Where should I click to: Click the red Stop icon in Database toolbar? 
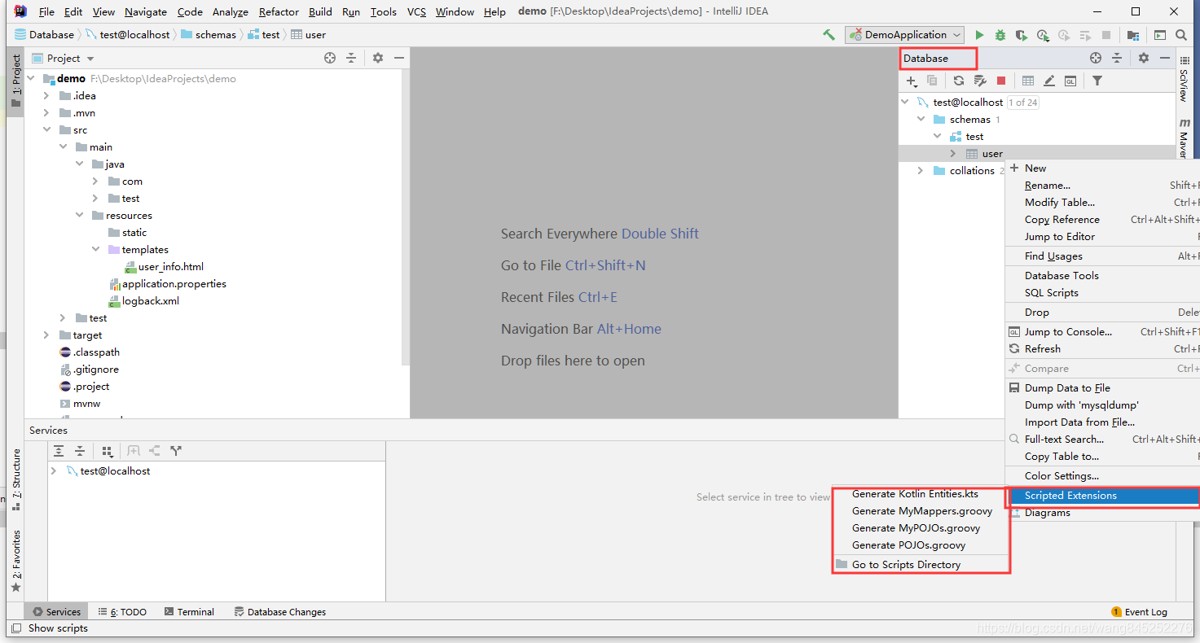click(x=1001, y=81)
